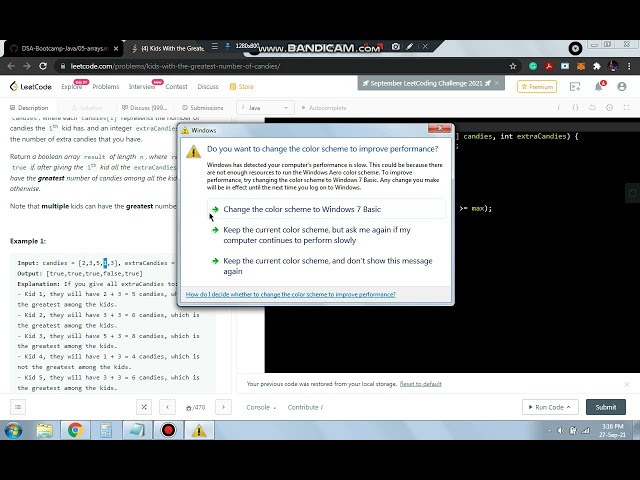The width and height of the screenshot is (640, 480).
Task: Open the Java language dropdown
Action: coord(265,108)
